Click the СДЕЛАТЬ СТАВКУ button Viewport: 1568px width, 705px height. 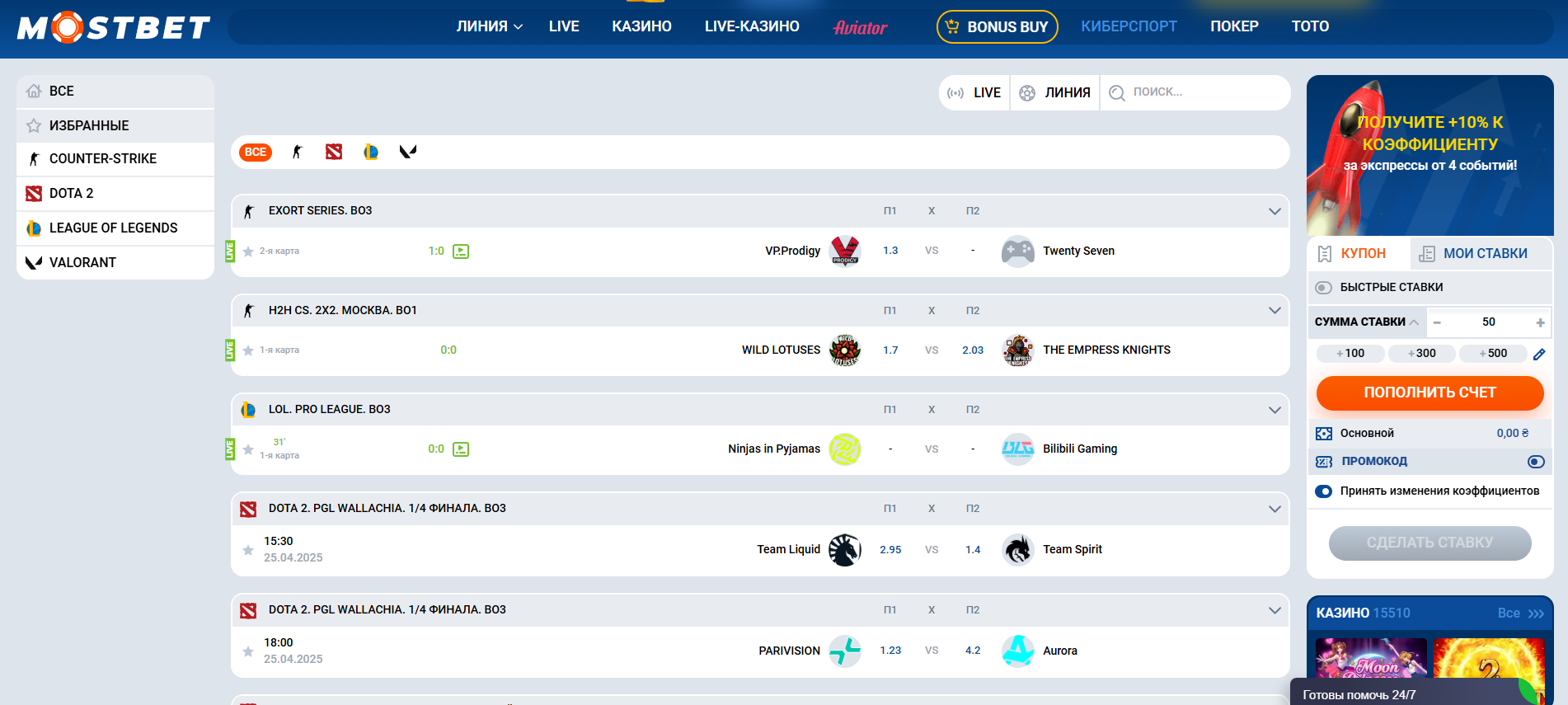pos(1430,543)
